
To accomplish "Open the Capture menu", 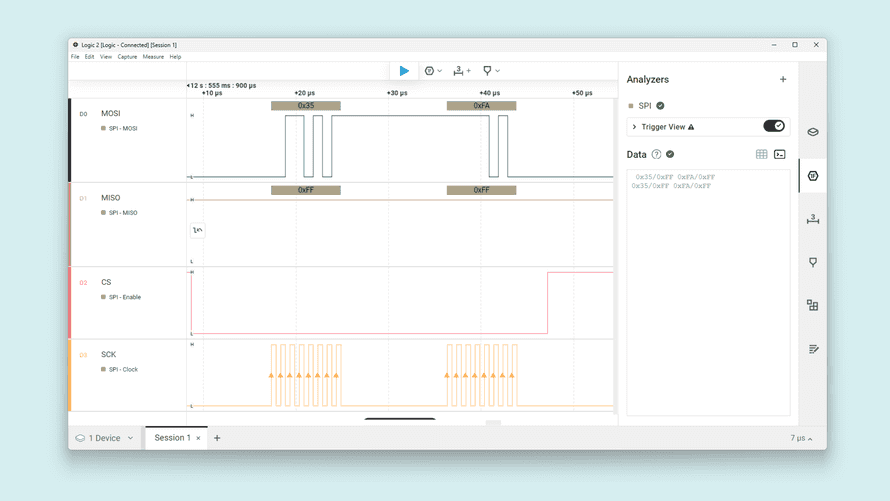I will 127,57.
